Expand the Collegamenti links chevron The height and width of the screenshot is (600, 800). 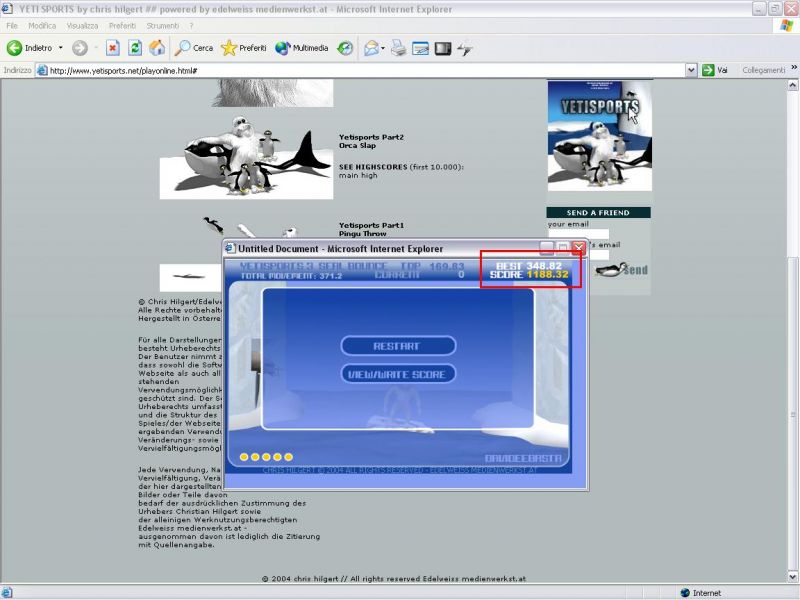(794, 67)
